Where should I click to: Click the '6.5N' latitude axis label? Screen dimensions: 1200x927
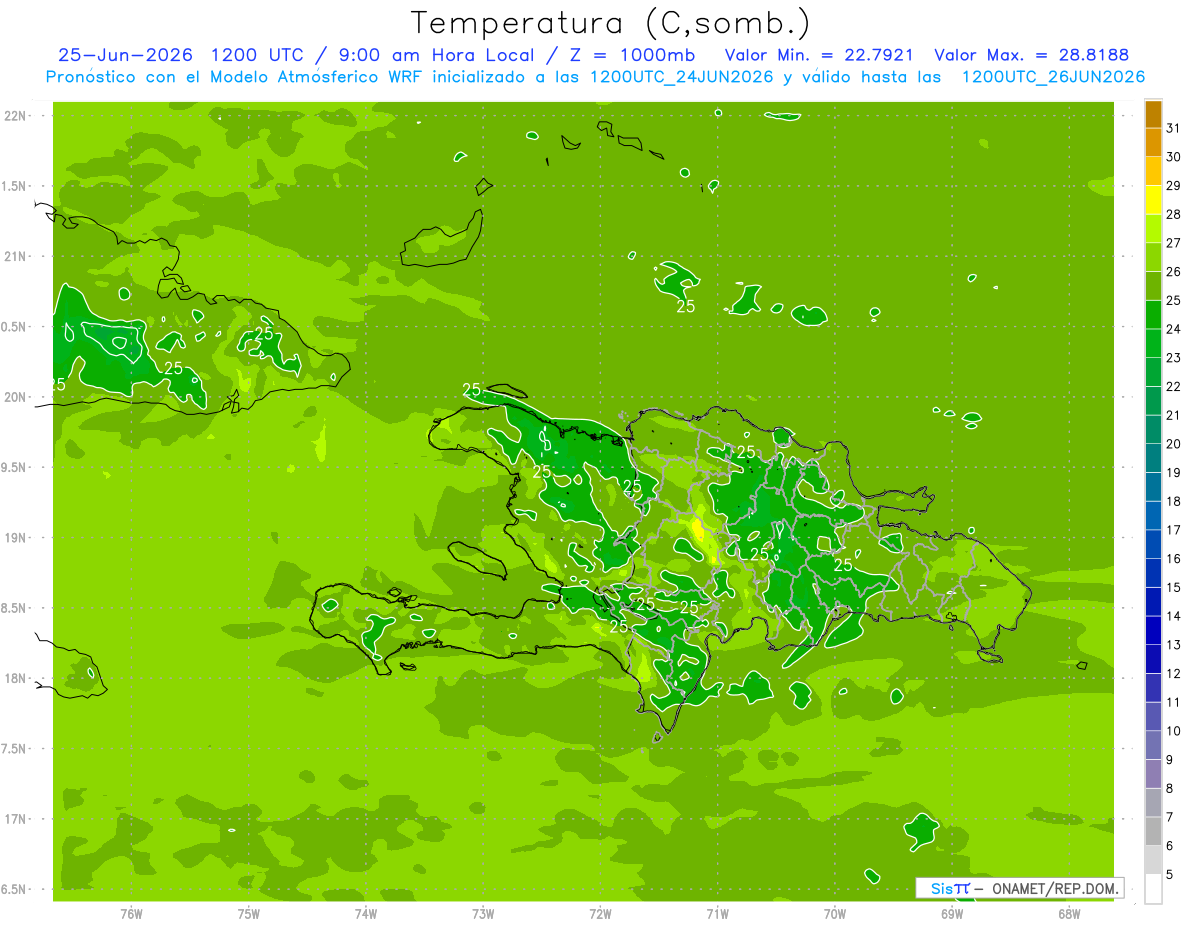pyautogui.click(x=15, y=889)
